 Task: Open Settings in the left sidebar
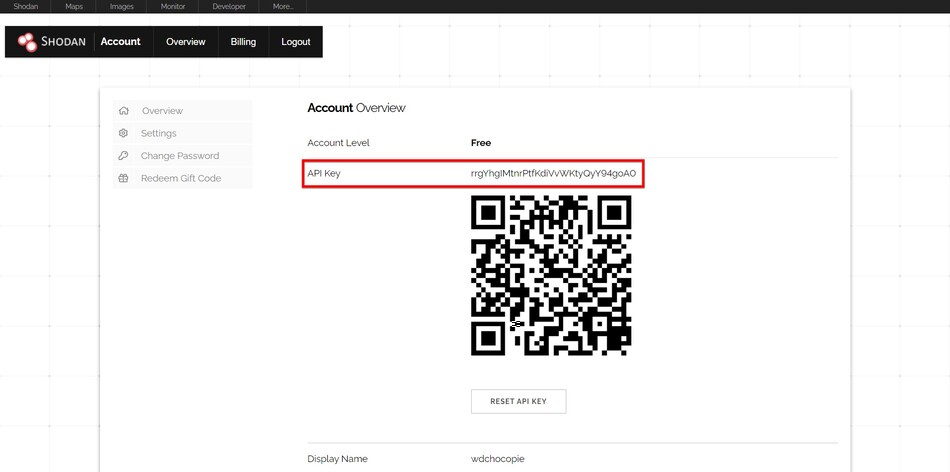pyautogui.click(x=182, y=133)
